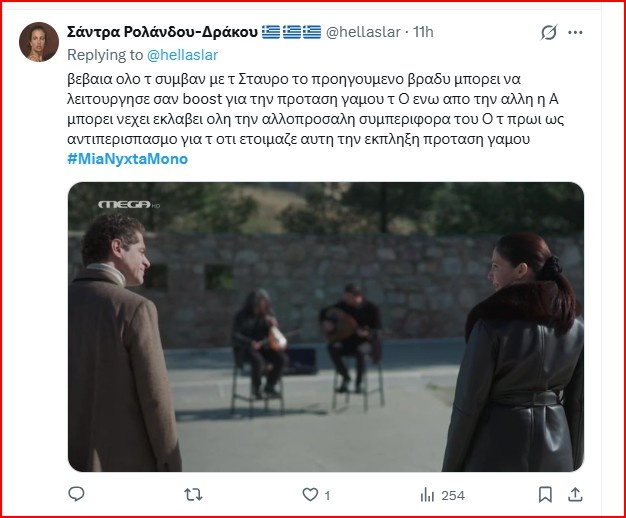
Task: Retweet this post using the repost icon
Action: point(193,495)
